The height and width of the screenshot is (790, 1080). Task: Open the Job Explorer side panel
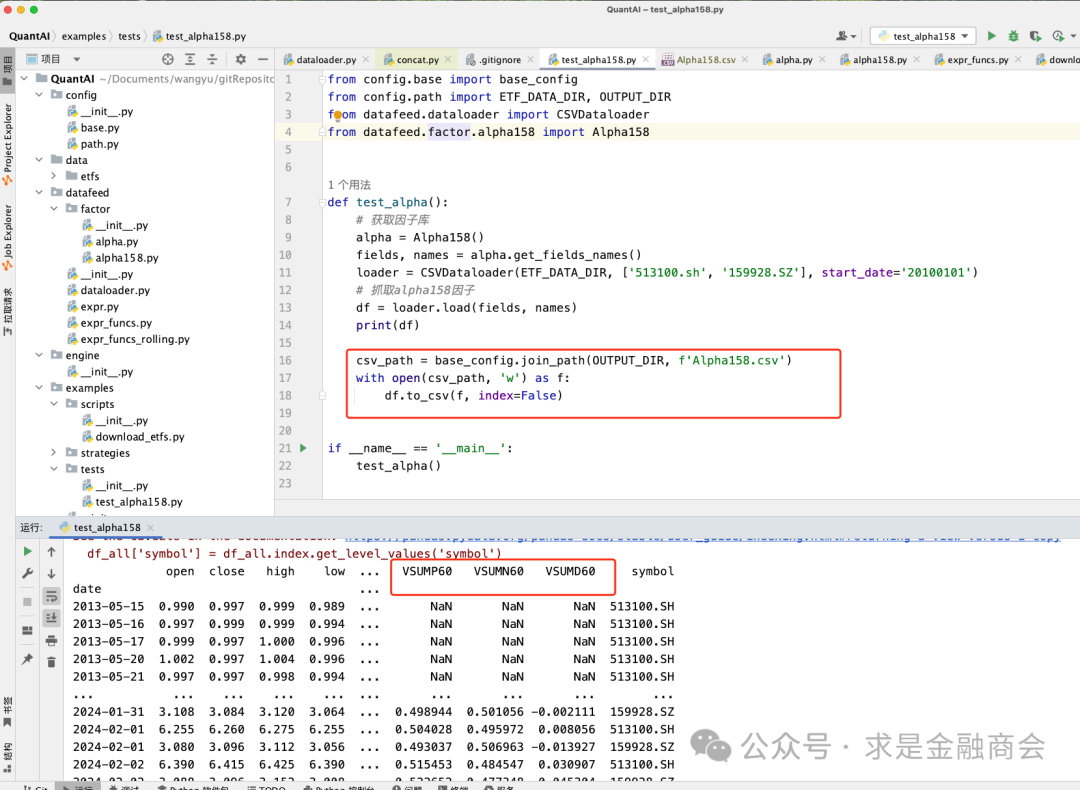[x=8, y=238]
